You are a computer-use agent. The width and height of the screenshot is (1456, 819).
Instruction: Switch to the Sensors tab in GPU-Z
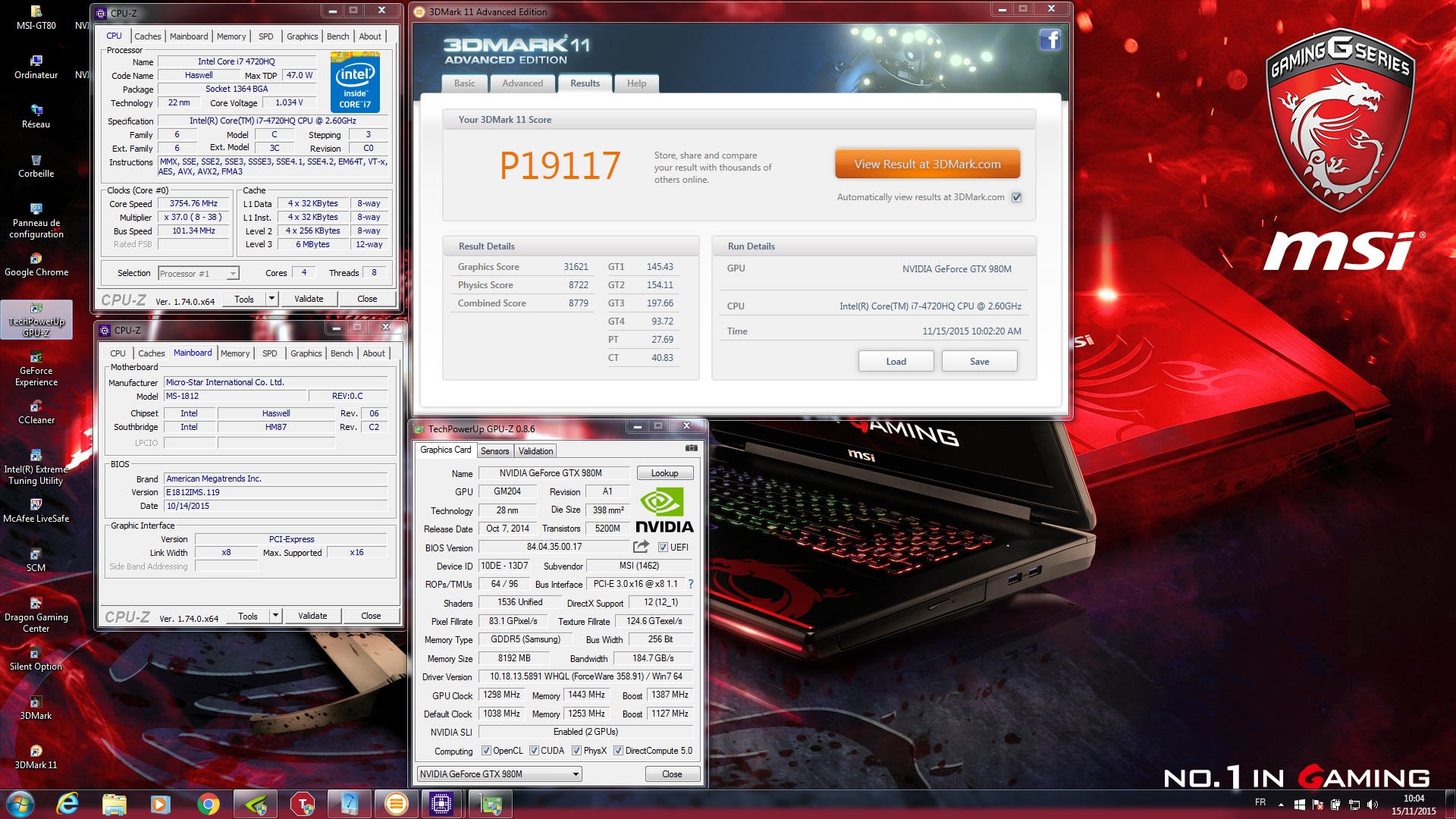tap(495, 451)
